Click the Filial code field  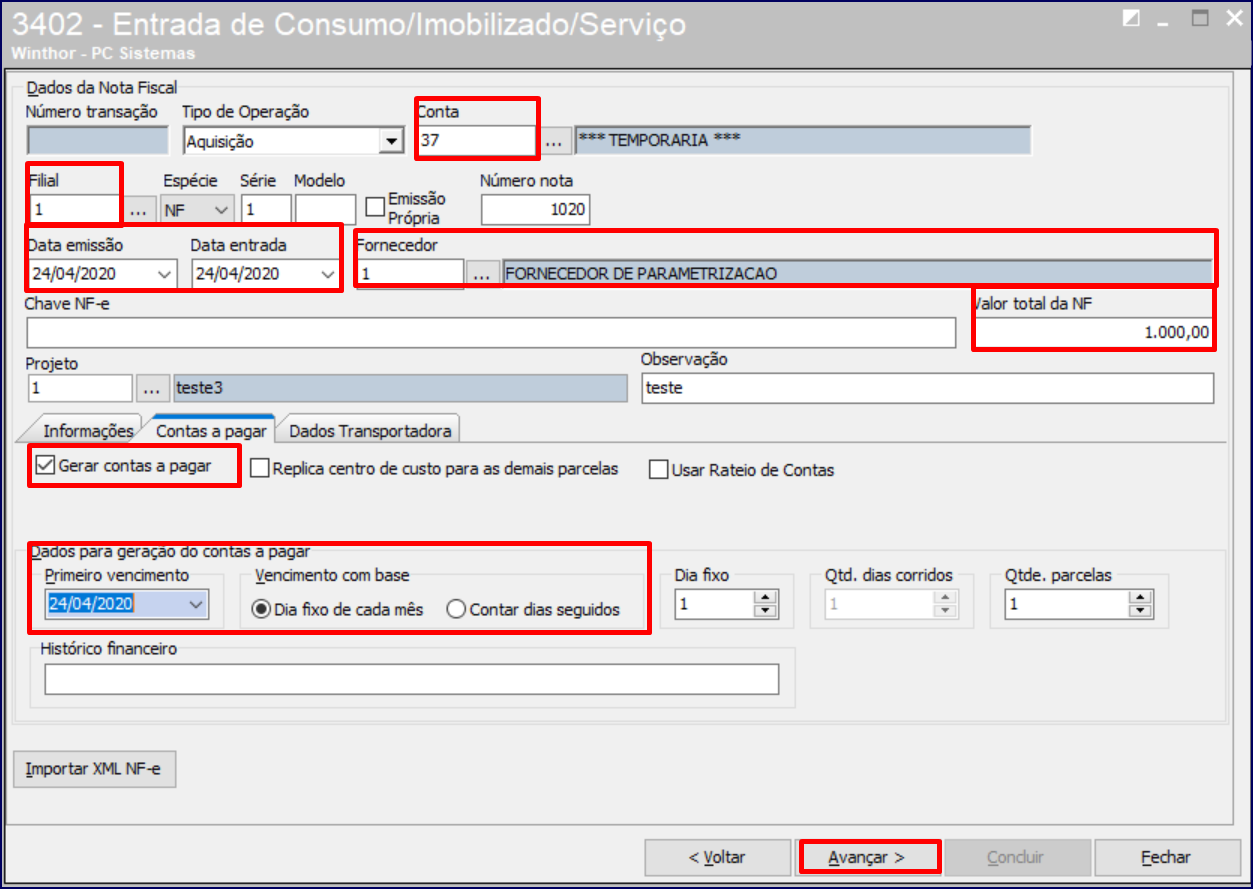[75, 210]
